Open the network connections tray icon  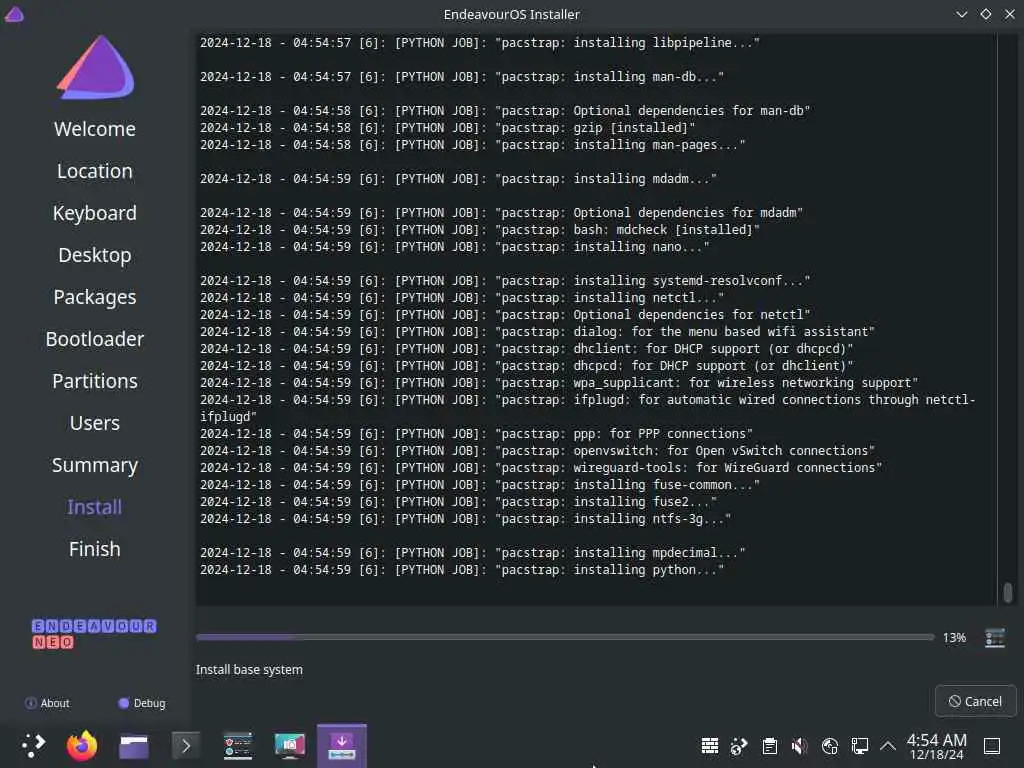point(859,745)
